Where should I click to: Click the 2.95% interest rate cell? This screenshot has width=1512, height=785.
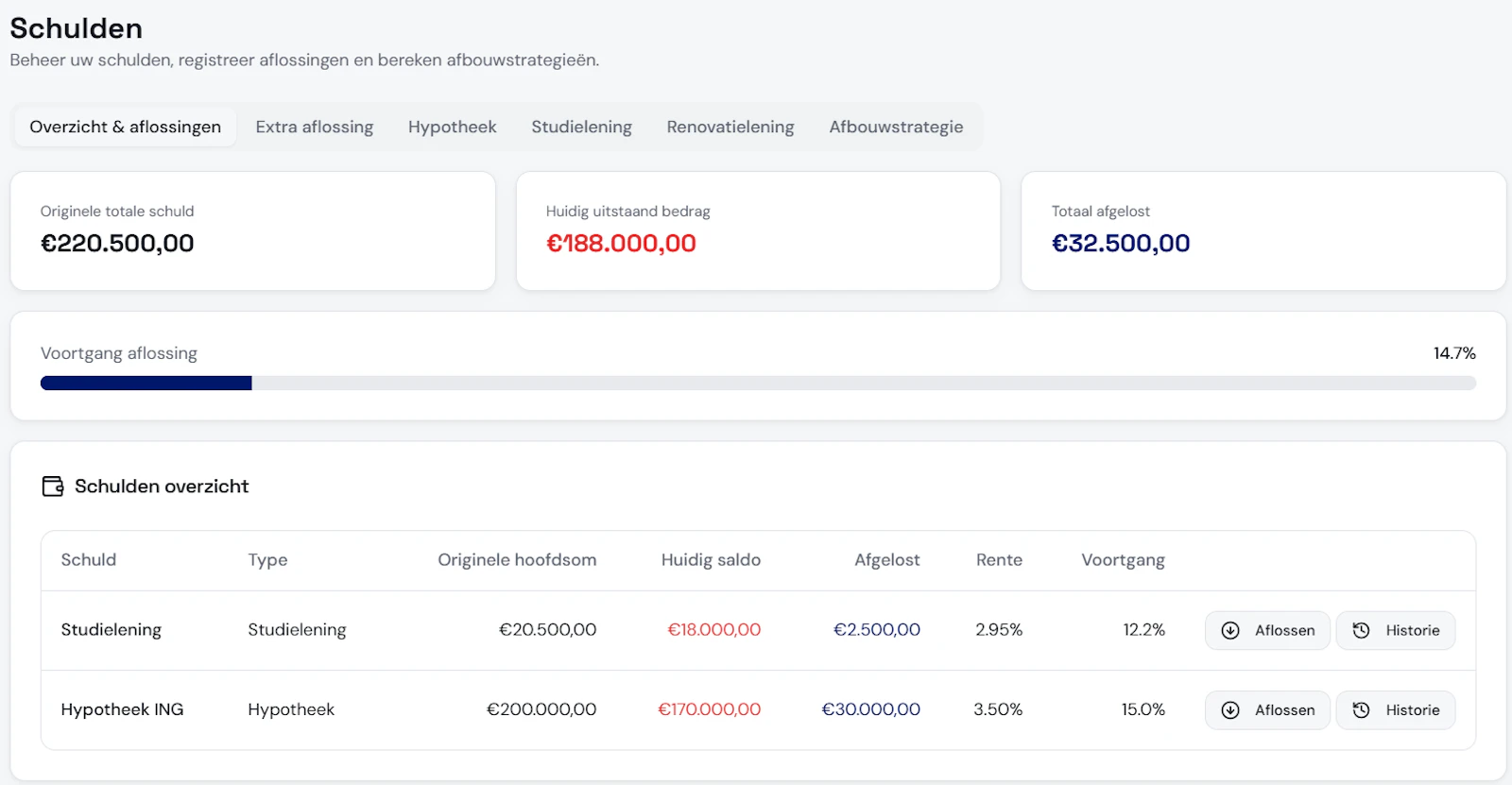999,630
